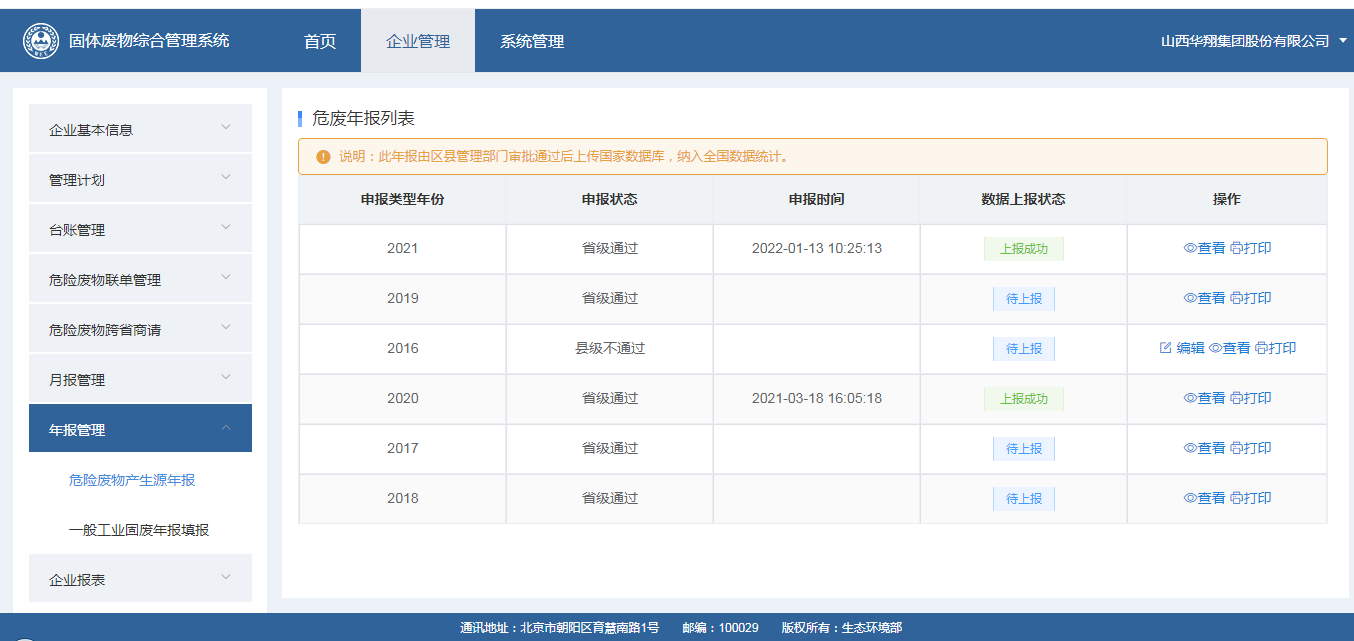This screenshot has height=641, width=1354.
Task: Click the orange warning icon in notice banner
Action: (323, 157)
